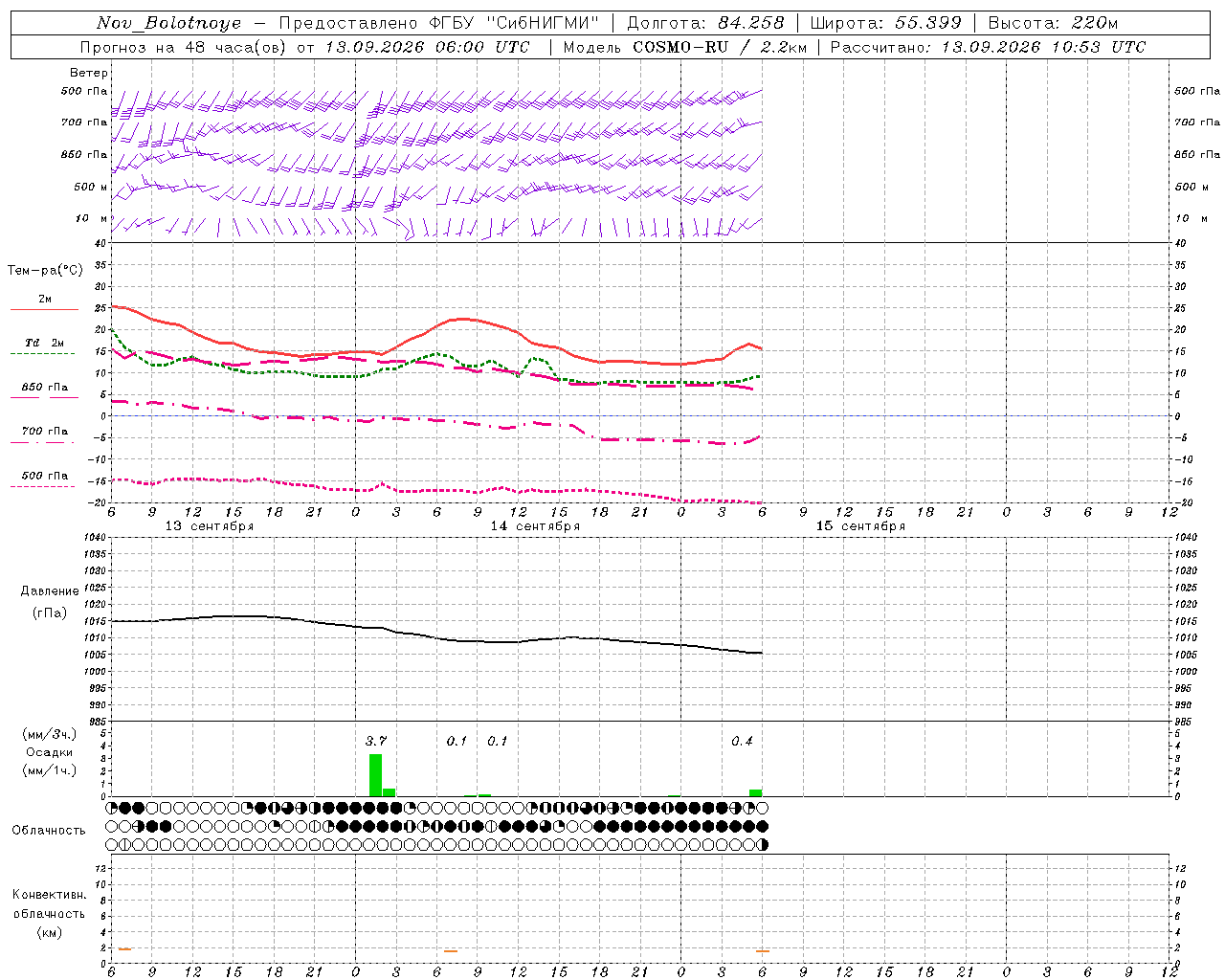Click the Высота: 220м header field
This screenshot has width=1225, height=980.
(1053, 23)
